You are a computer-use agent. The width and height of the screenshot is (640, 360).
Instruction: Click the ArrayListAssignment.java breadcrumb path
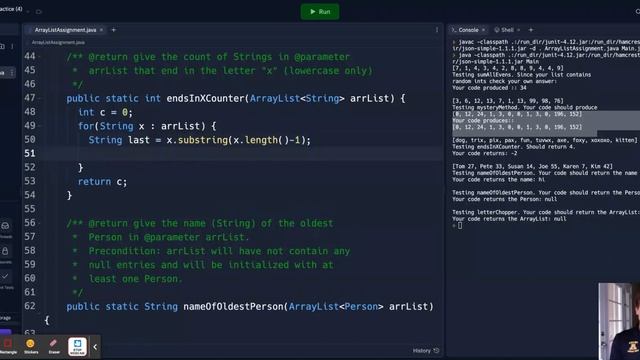pos(58,42)
